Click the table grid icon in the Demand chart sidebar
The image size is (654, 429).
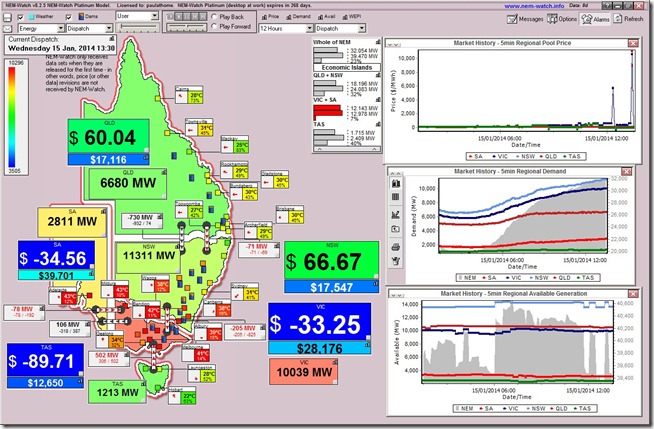point(395,197)
